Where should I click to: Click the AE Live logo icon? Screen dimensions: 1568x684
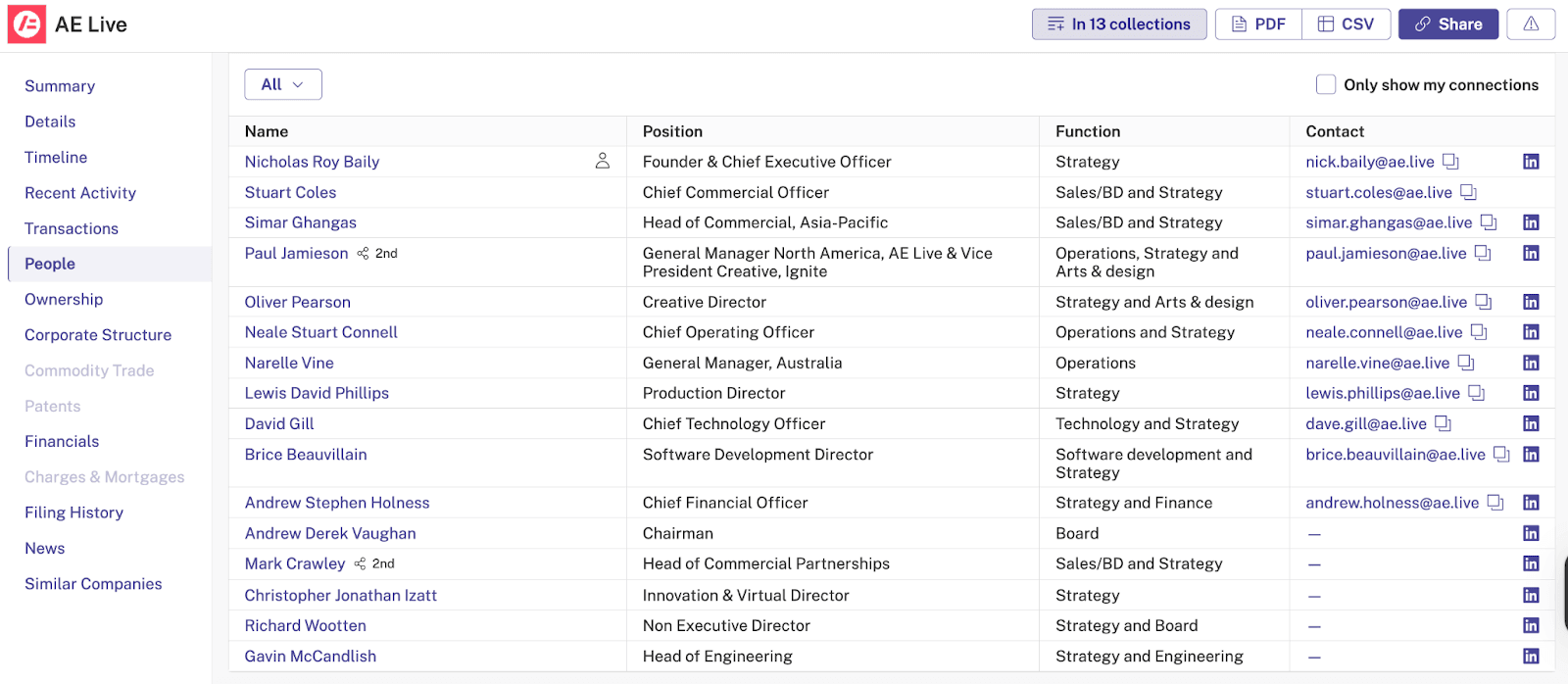(26, 24)
